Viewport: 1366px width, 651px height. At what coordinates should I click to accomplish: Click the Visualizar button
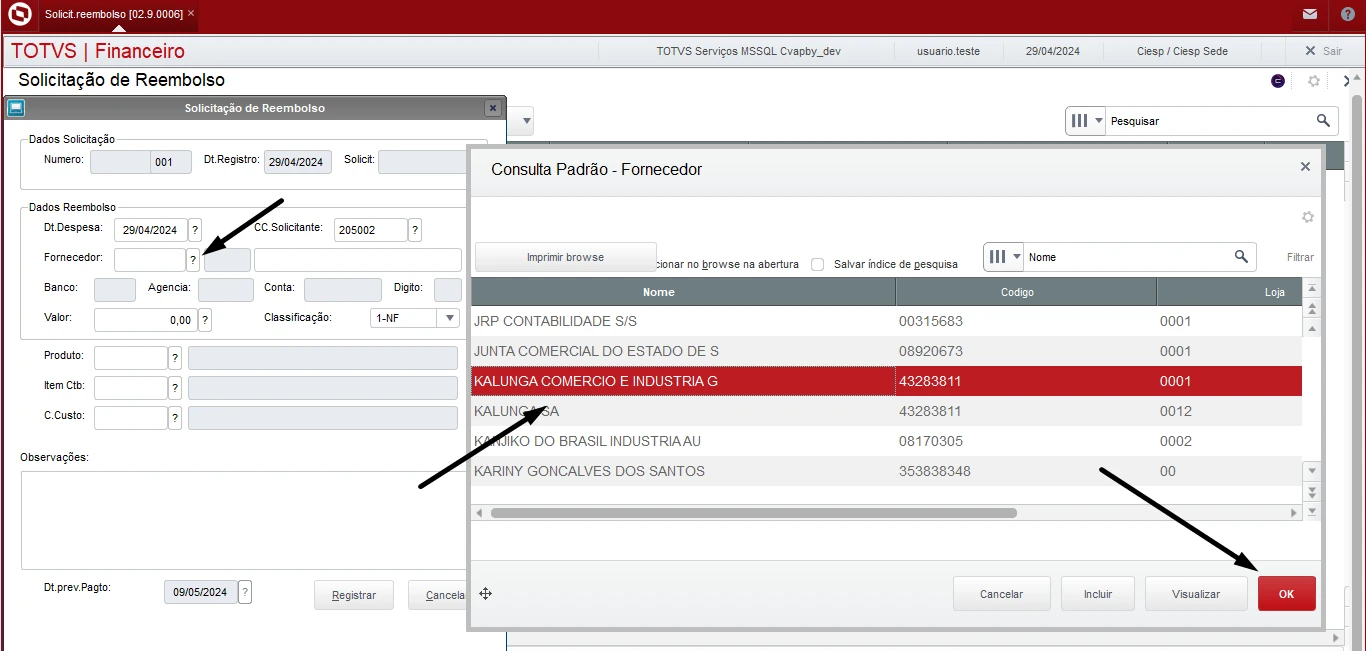[x=1196, y=594]
